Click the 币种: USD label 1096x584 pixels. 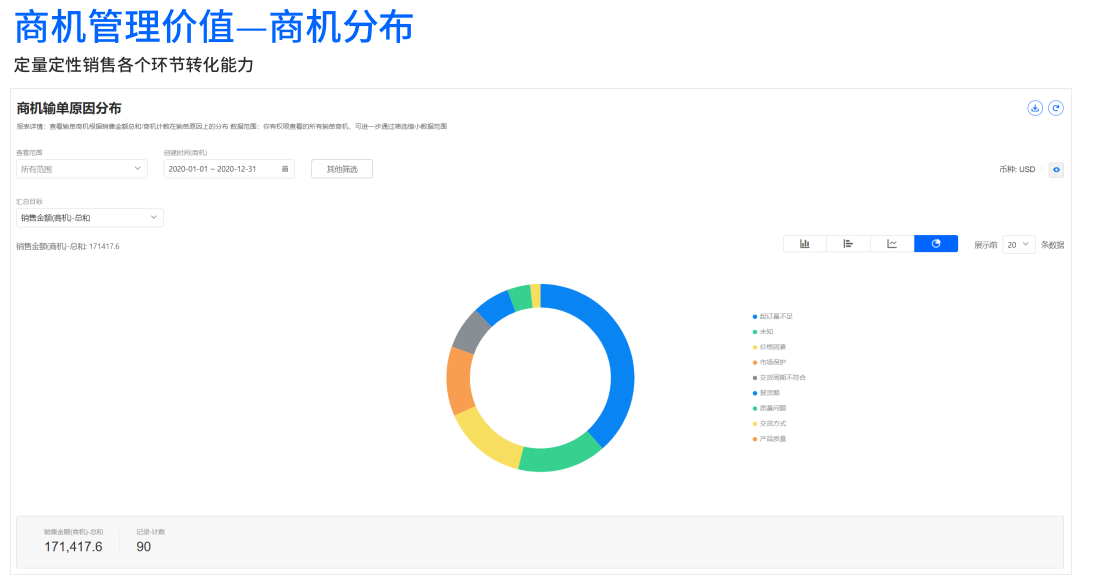coord(1017,170)
